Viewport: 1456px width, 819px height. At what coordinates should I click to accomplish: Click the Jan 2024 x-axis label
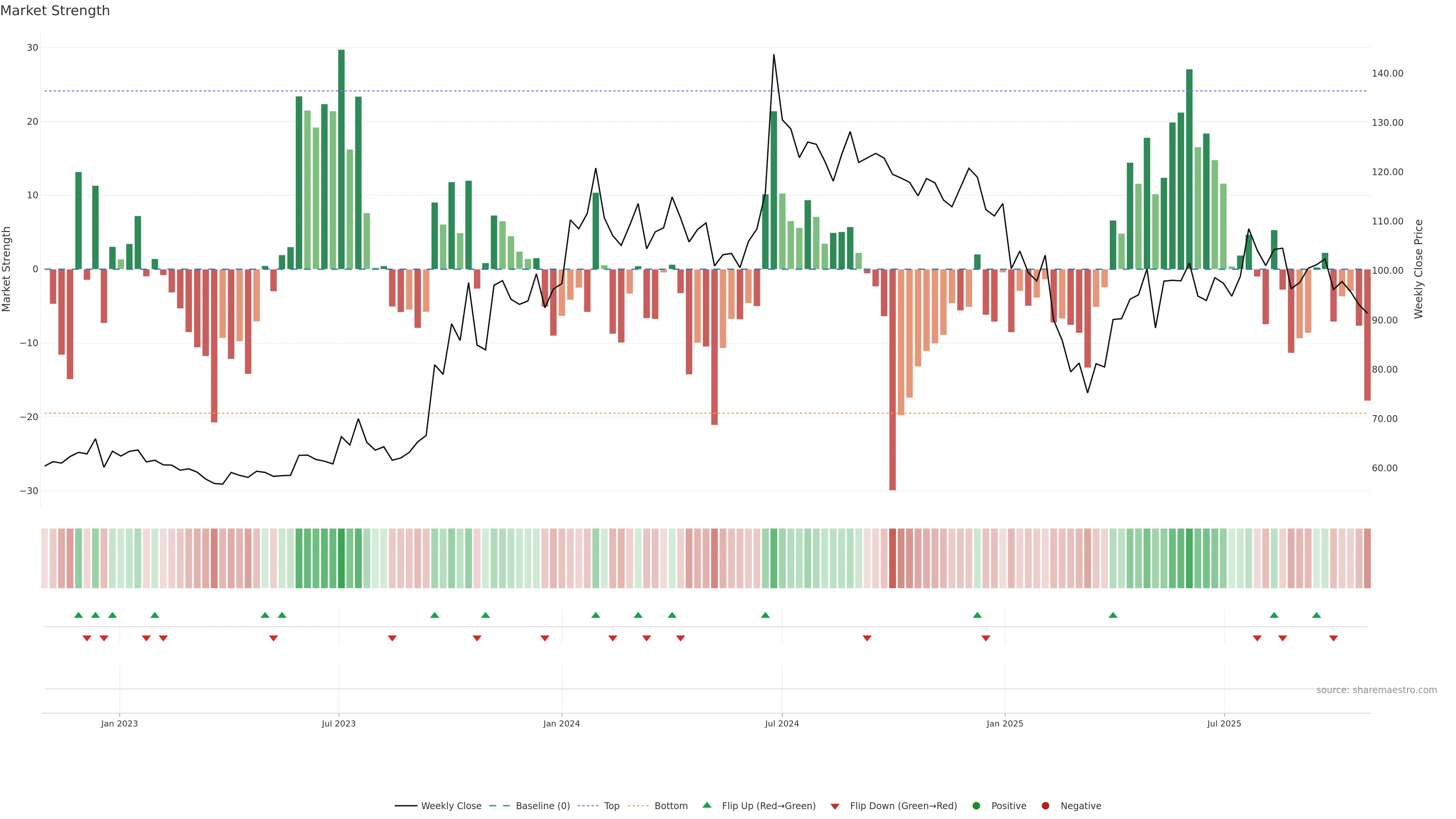point(561,723)
